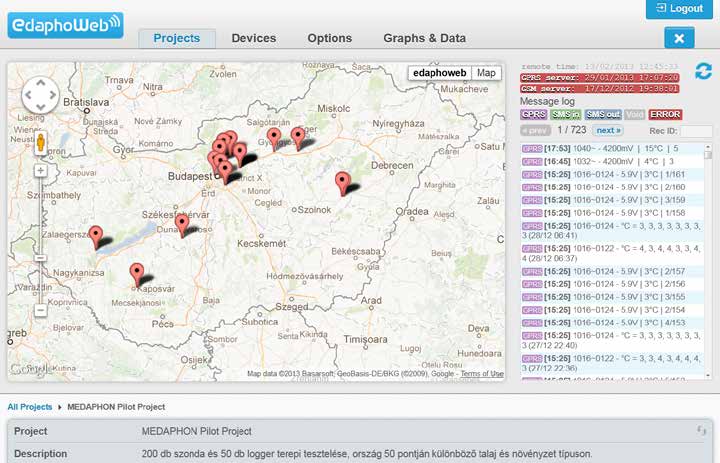Select log row dated 28/12 06:41

tap(612, 231)
